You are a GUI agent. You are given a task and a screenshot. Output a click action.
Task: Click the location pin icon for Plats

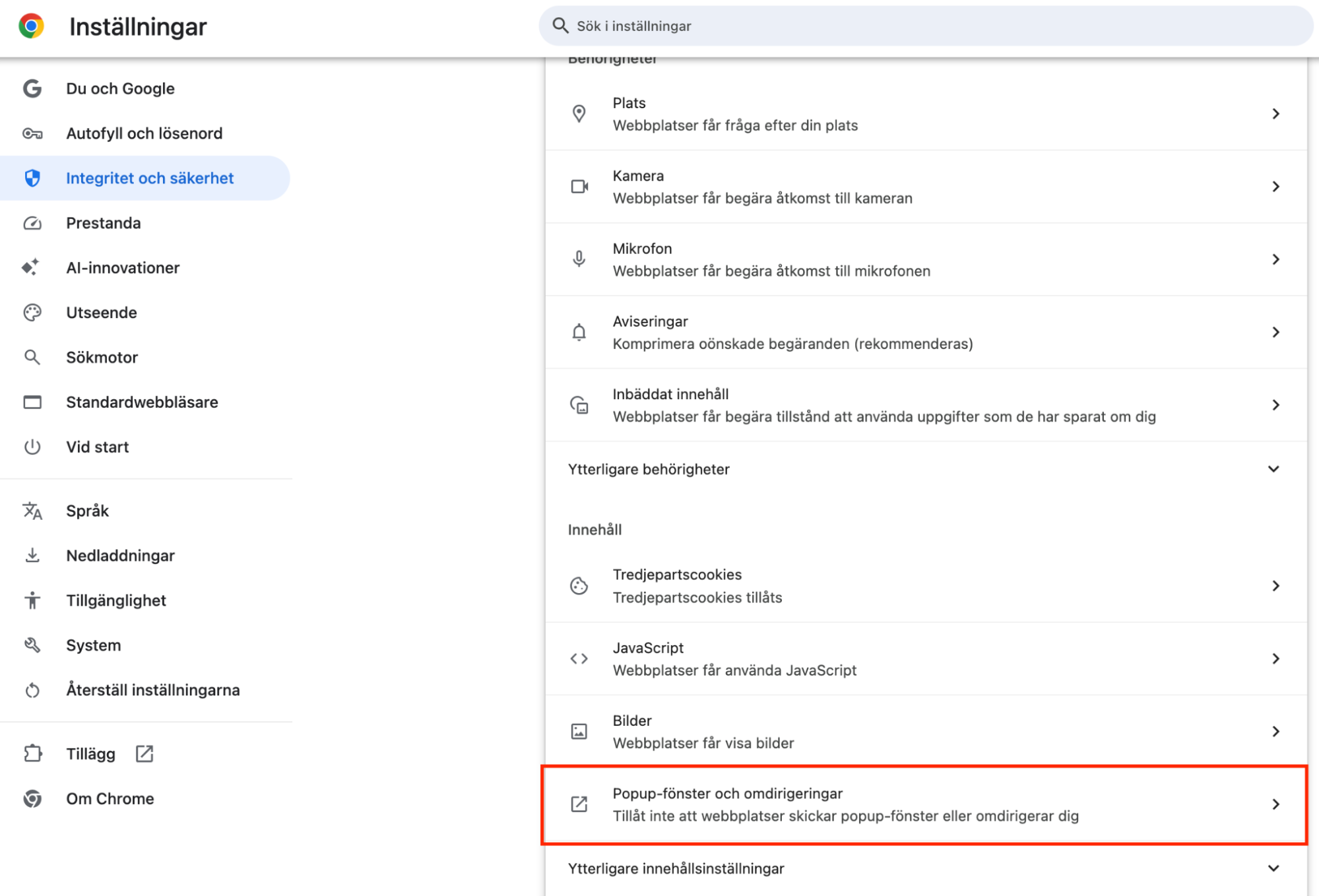pyautogui.click(x=579, y=113)
